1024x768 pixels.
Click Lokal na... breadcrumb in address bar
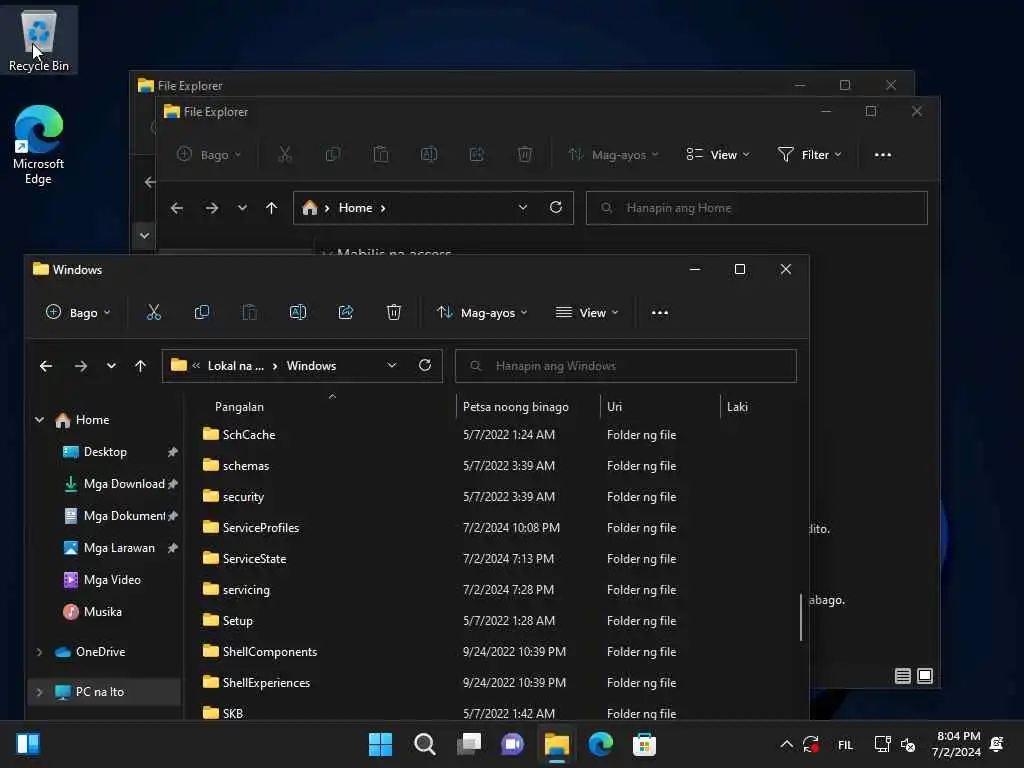pyautogui.click(x=236, y=366)
